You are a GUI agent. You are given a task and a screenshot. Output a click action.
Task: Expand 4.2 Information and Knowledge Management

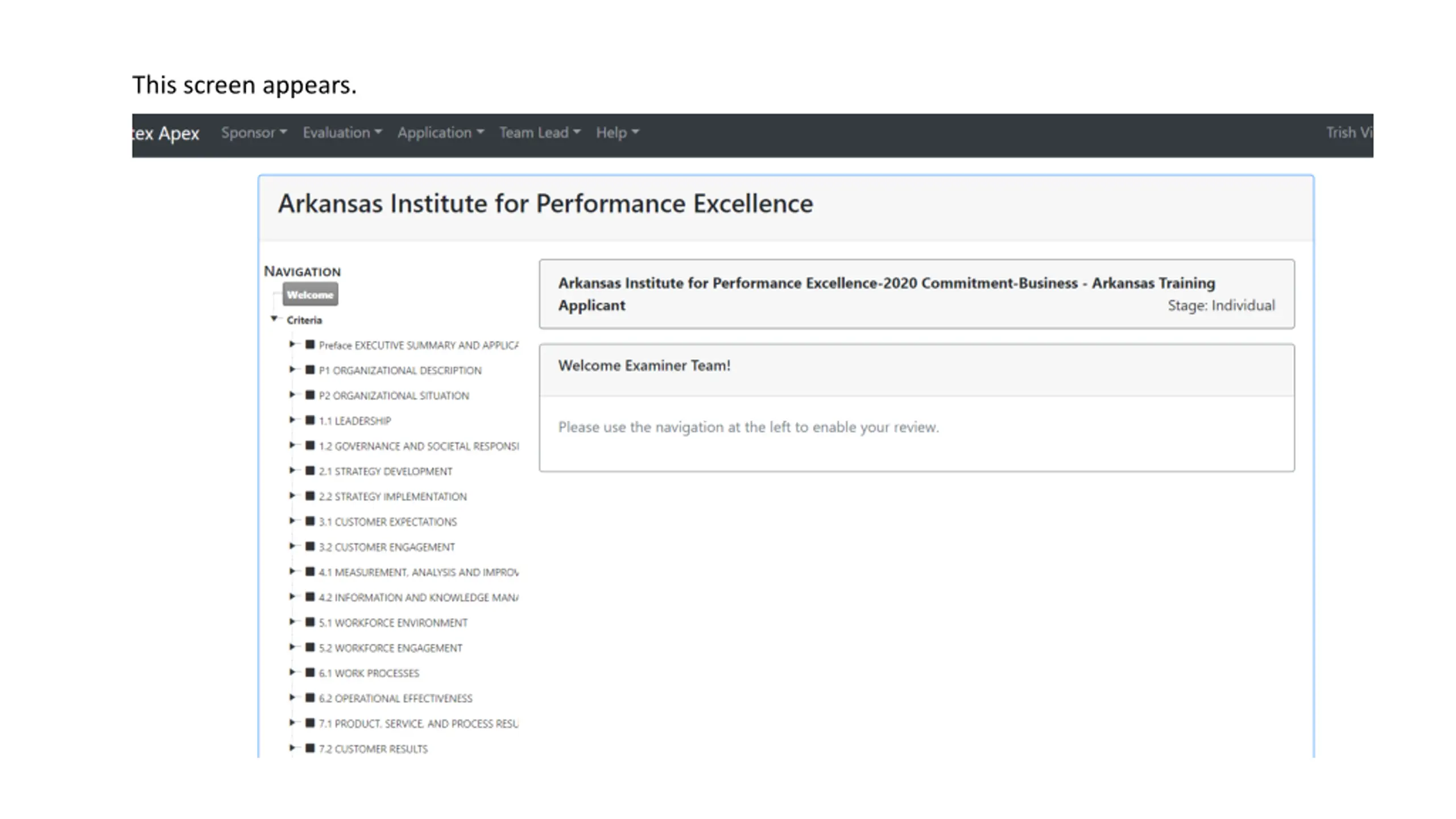click(292, 597)
